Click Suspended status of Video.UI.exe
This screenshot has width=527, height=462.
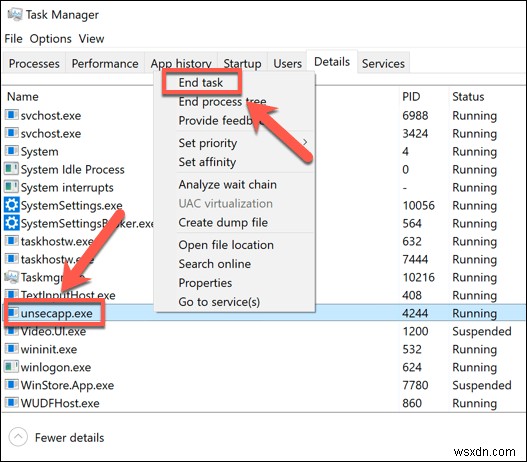pyautogui.click(x=482, y=331)
